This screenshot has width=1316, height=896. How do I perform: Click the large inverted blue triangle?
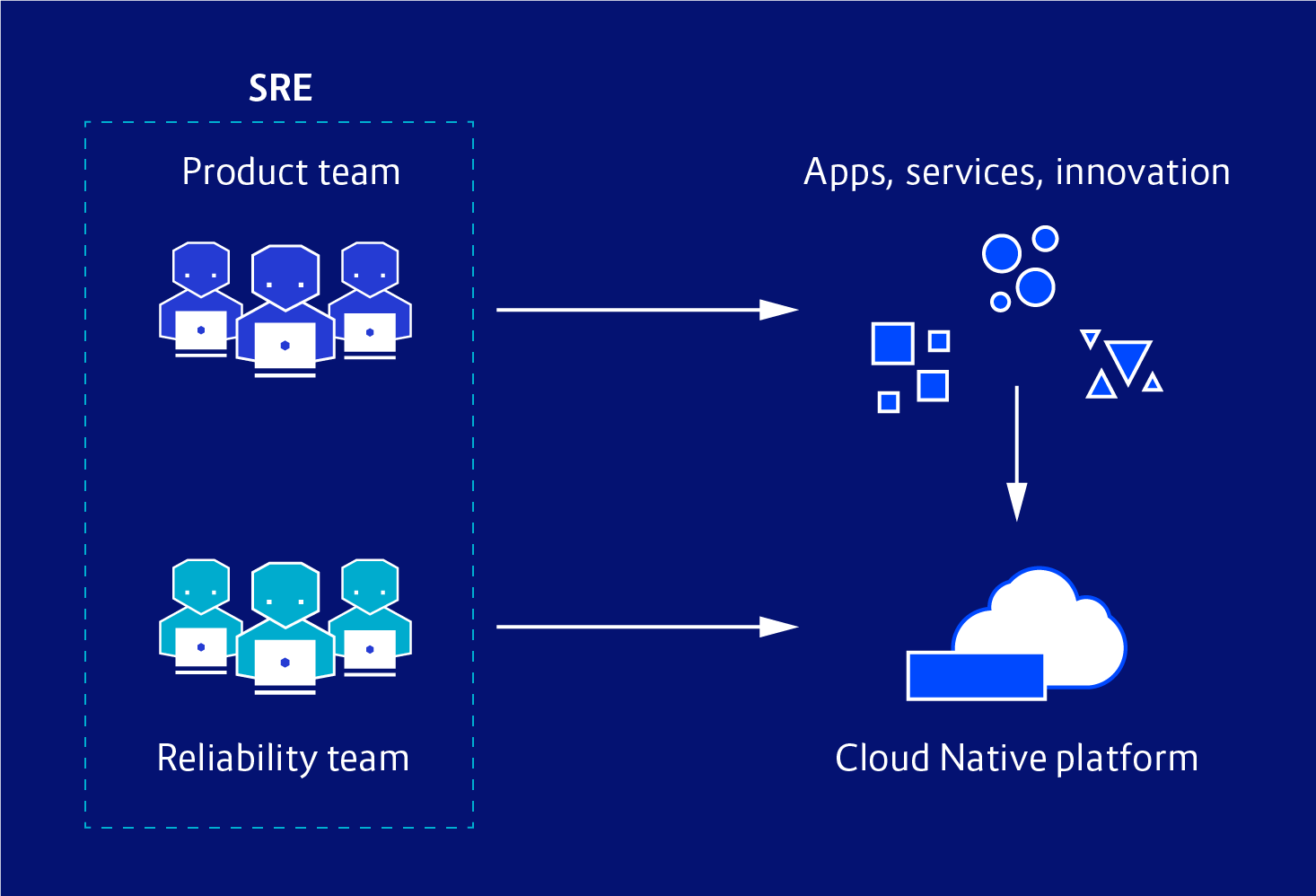(1128, 361)
